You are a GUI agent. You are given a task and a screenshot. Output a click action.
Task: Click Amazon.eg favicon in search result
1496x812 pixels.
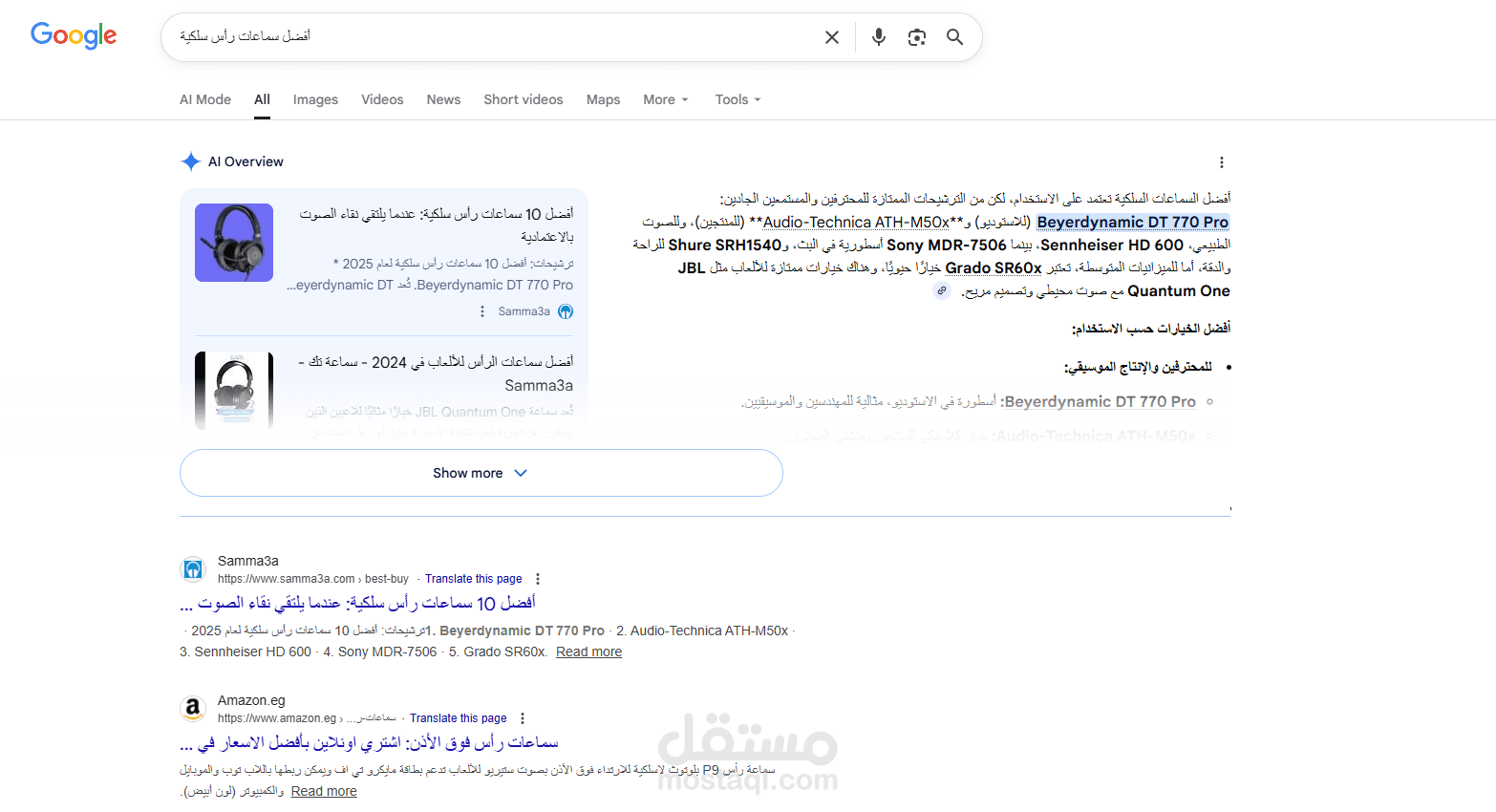click(x=193, y=709)
